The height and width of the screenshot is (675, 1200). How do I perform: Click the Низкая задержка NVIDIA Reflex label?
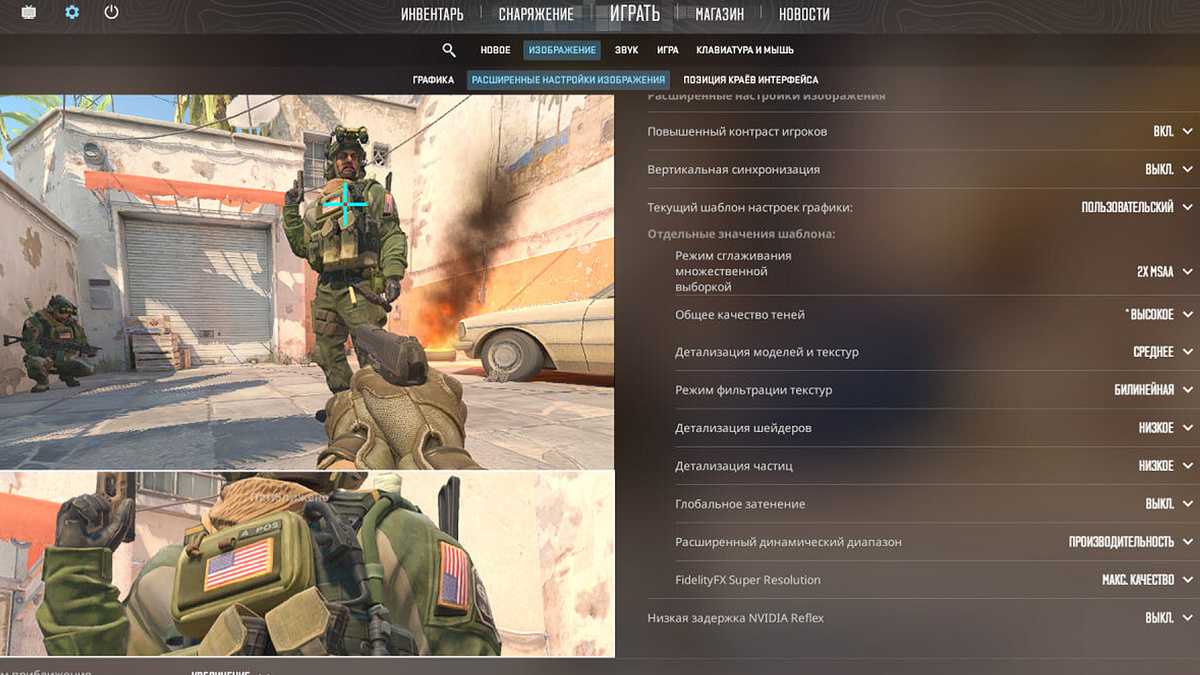point(736,618)
